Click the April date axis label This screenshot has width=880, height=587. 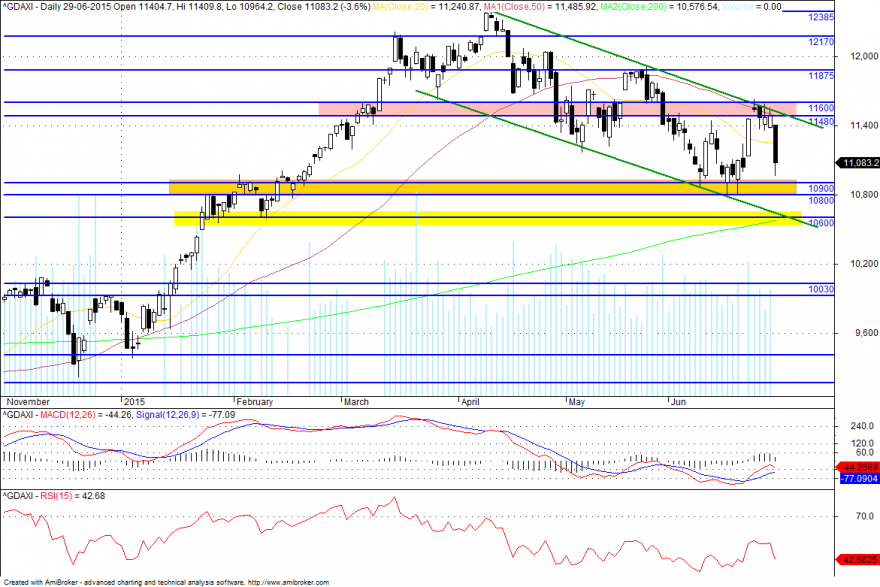(x=470, y=402)
